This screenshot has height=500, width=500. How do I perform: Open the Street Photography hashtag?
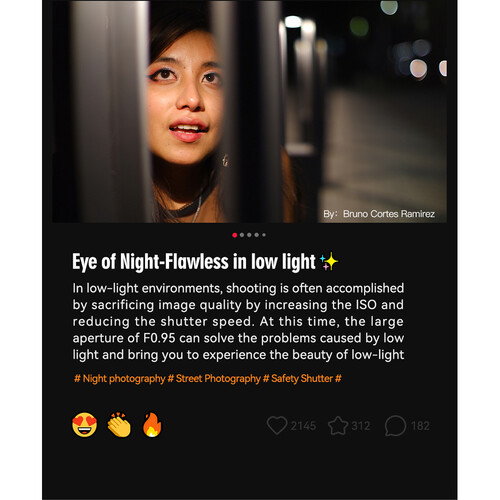click(x=214, y=379)
